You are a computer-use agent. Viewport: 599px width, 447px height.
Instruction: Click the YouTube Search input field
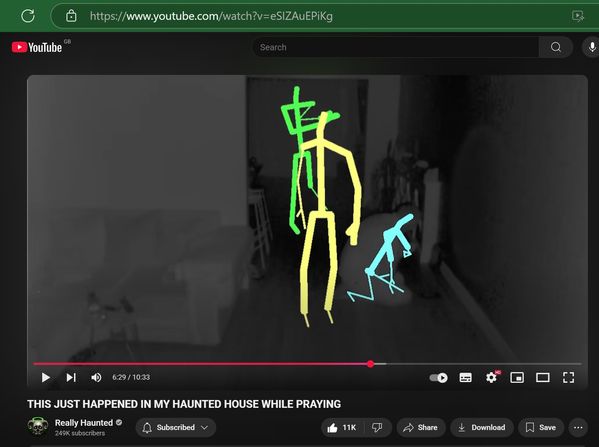[x=396, y=47]
